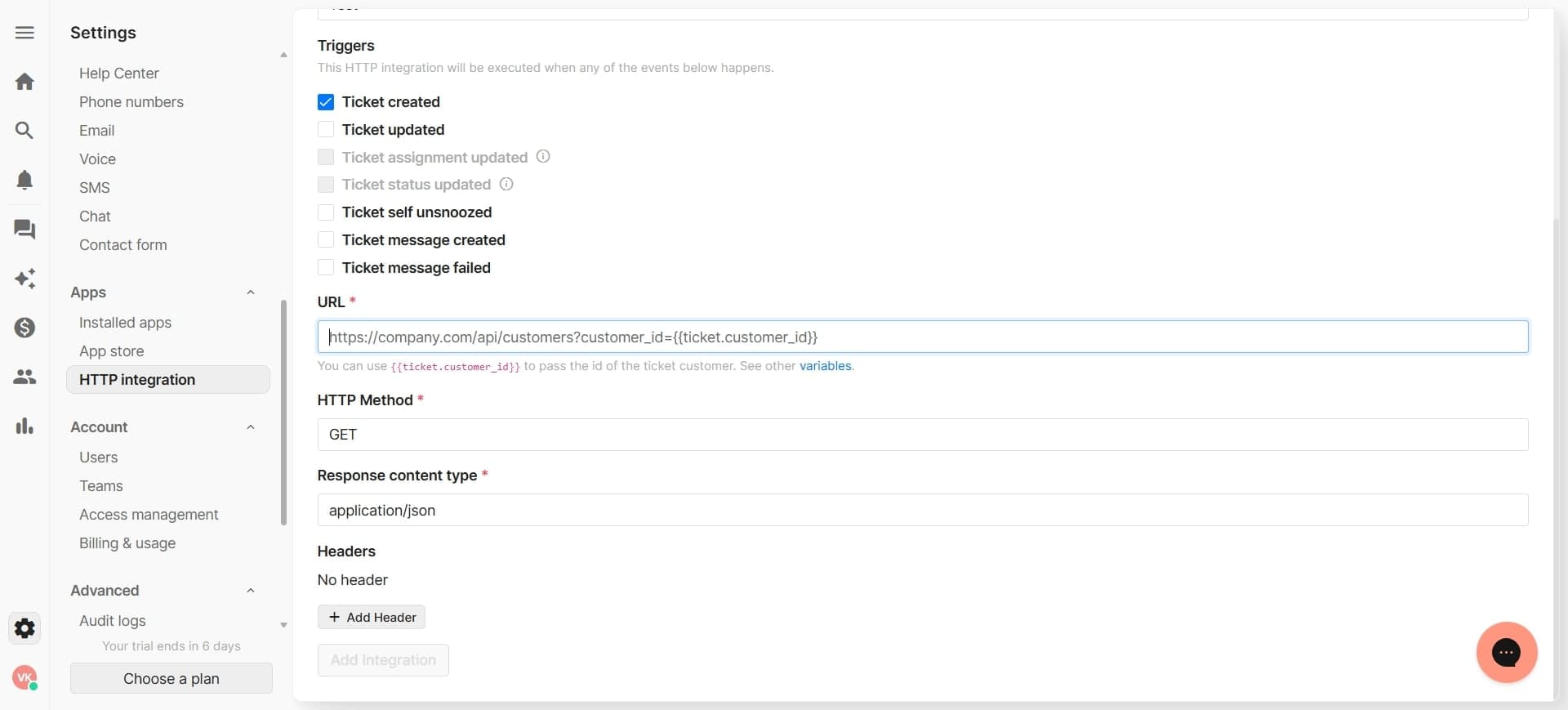Open notifications bell icon
This screenshot has width=1568, height=710.
point(24,180)
